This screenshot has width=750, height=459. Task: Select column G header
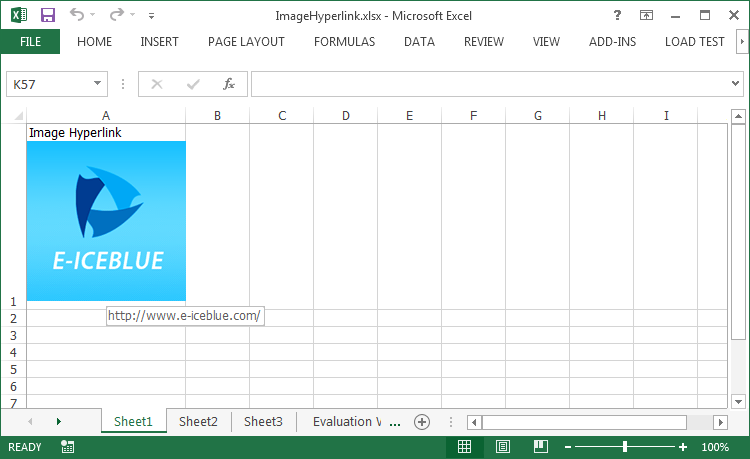click(538, 116)
